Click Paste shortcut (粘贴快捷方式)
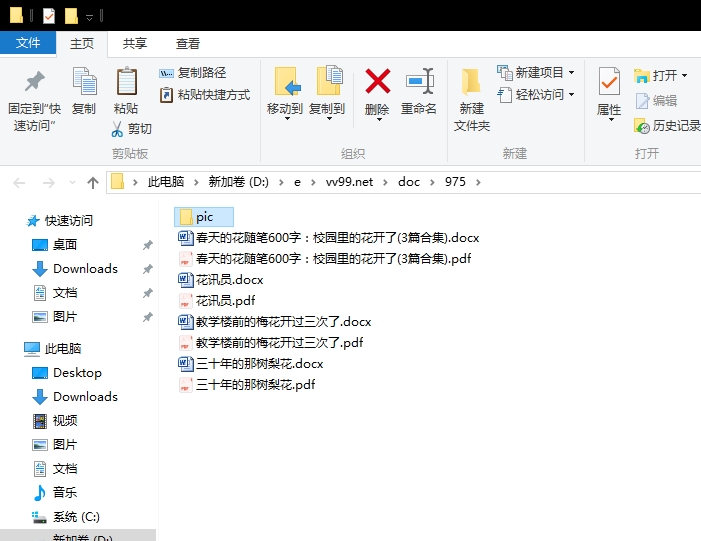Viewport: 701px width, 541px height. click(205, 95)
